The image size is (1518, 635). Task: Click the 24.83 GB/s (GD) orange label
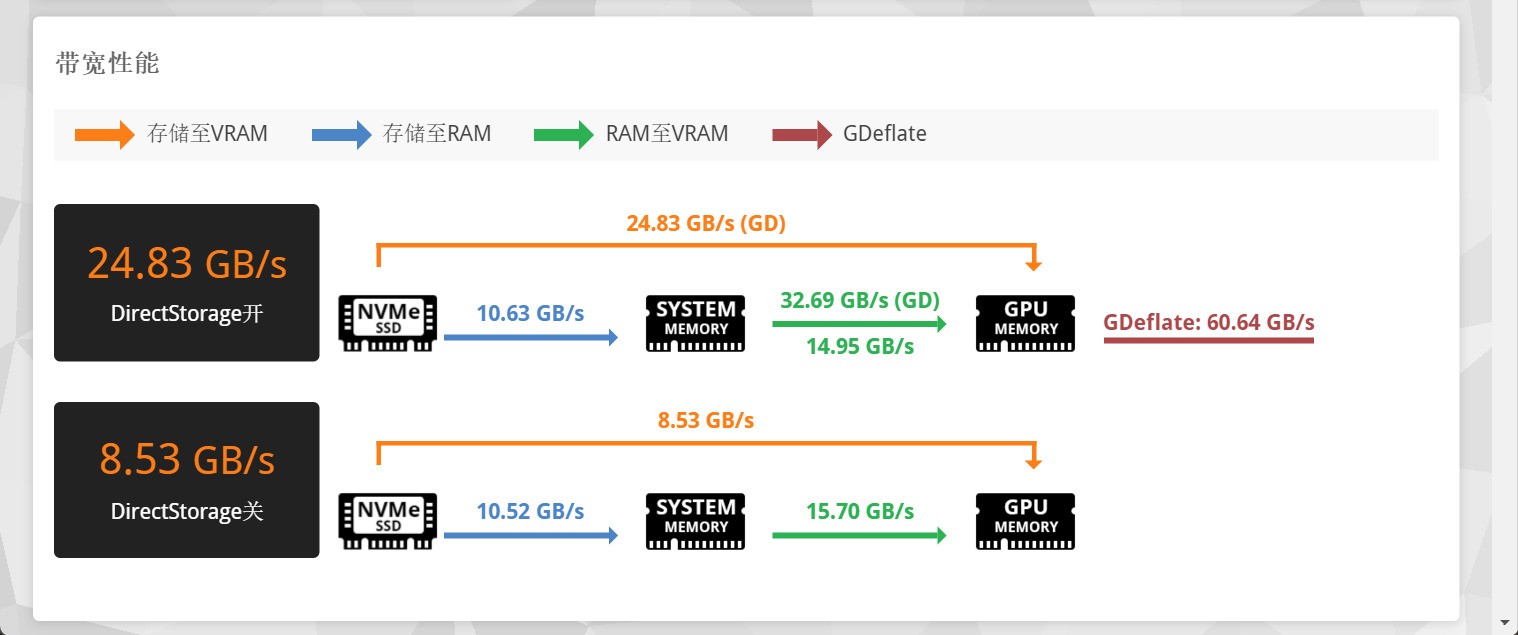[x=706, y=223]
